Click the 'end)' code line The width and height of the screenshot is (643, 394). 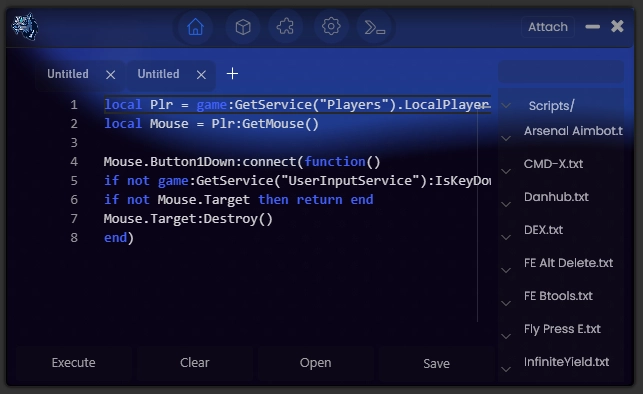[119, 237]
